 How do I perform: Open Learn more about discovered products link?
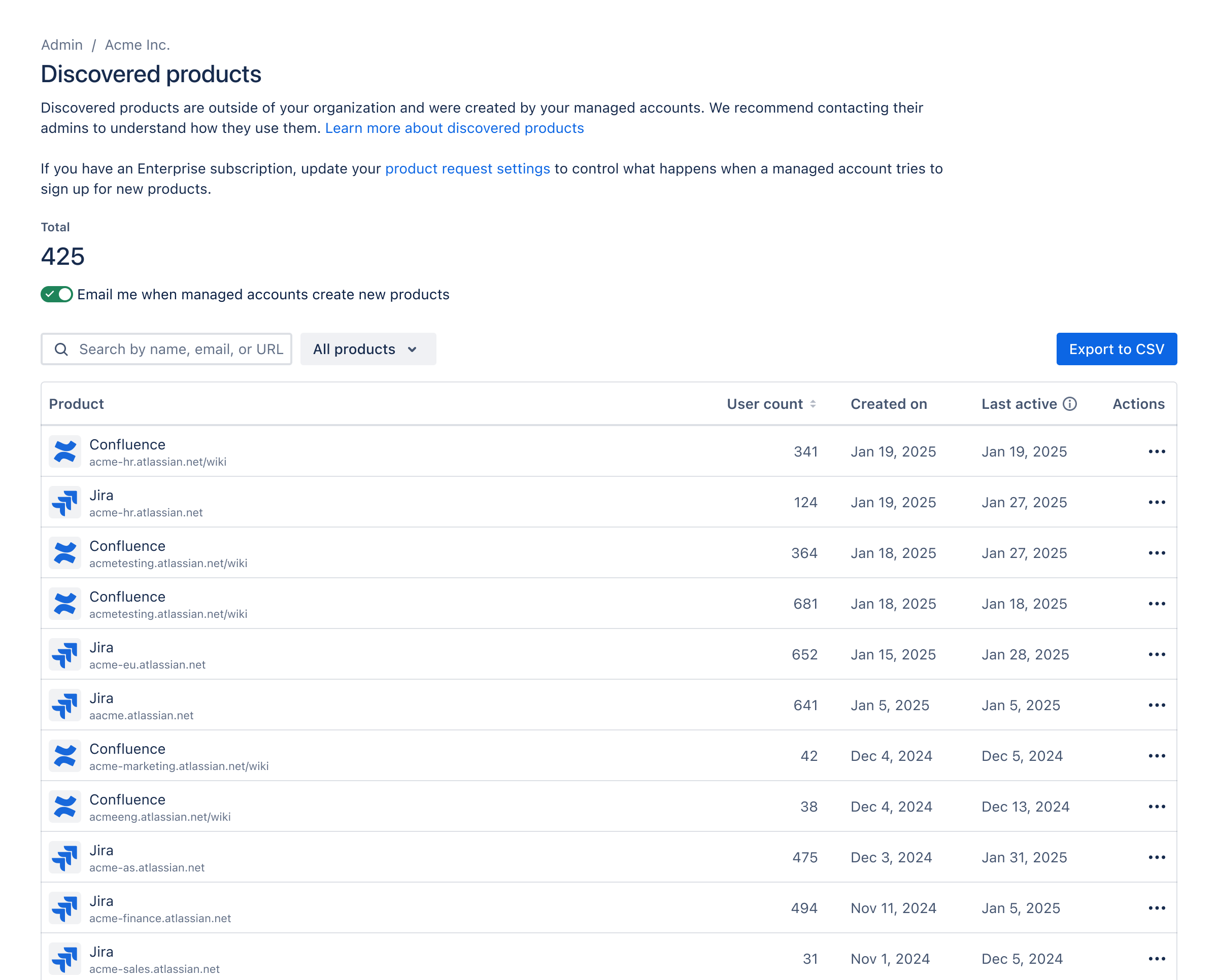pyautogui.click(x=454, y=128)
